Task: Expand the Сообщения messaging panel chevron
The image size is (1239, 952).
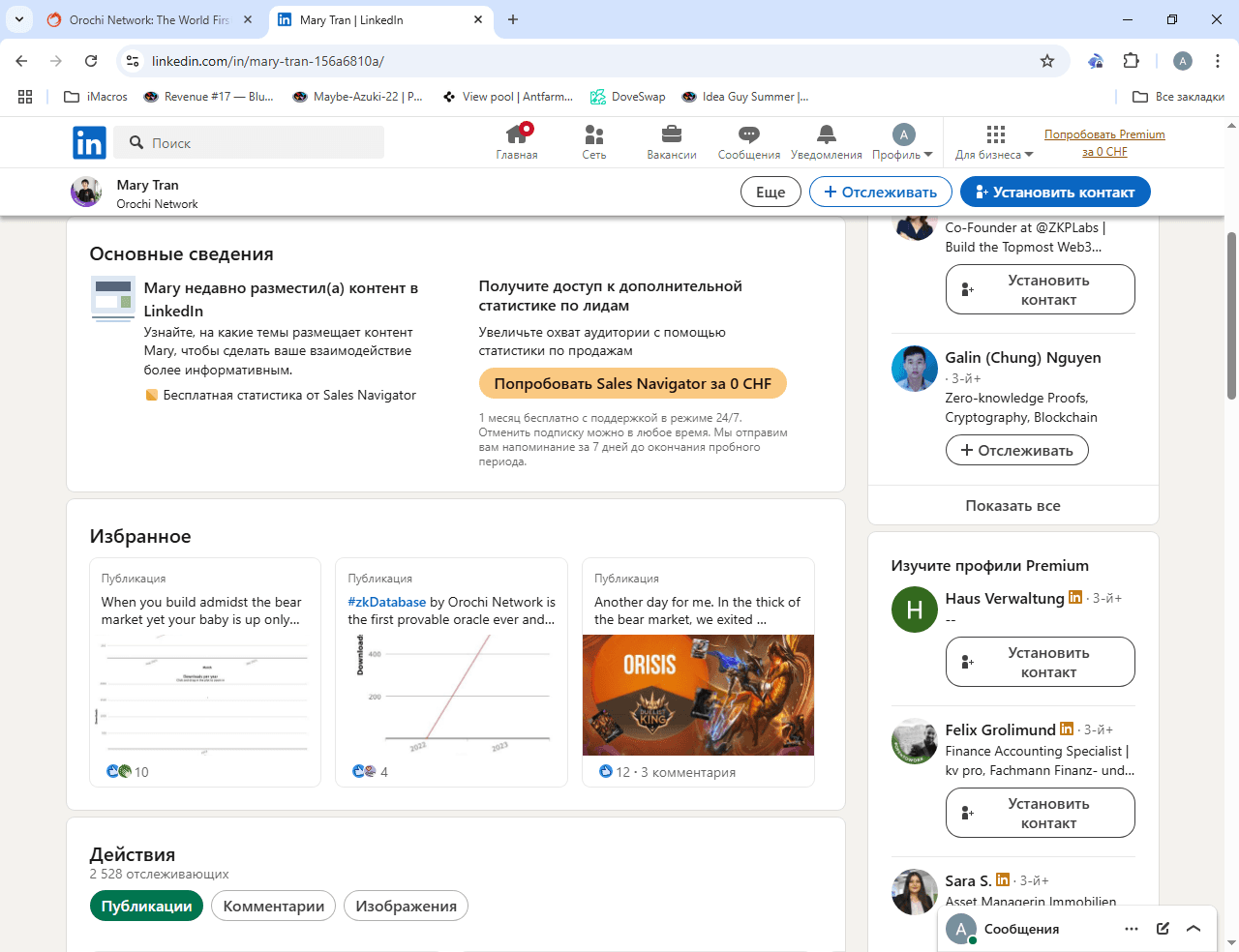Action: point(1194,929)
